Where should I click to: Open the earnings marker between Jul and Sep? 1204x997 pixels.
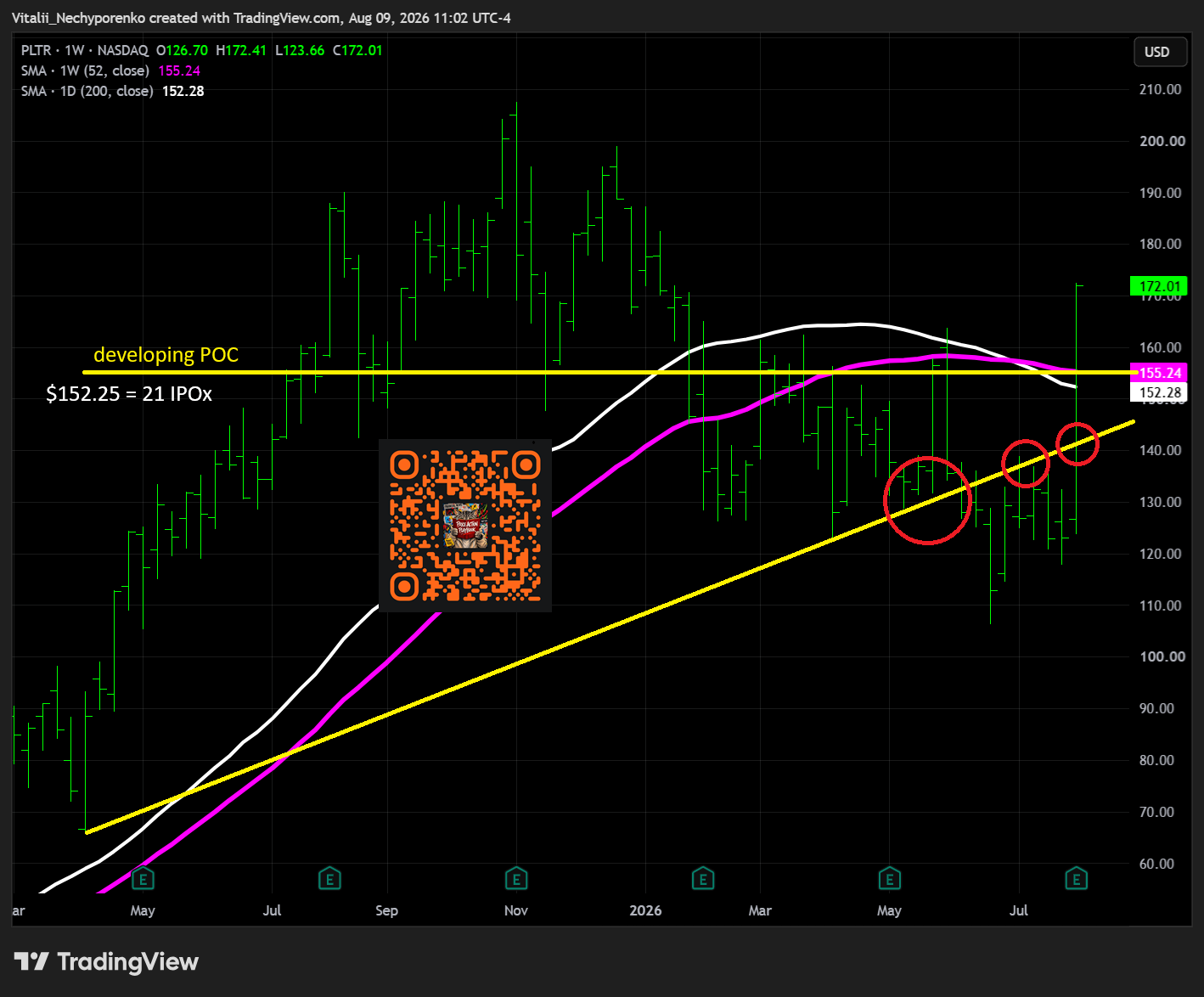[329, 879]
